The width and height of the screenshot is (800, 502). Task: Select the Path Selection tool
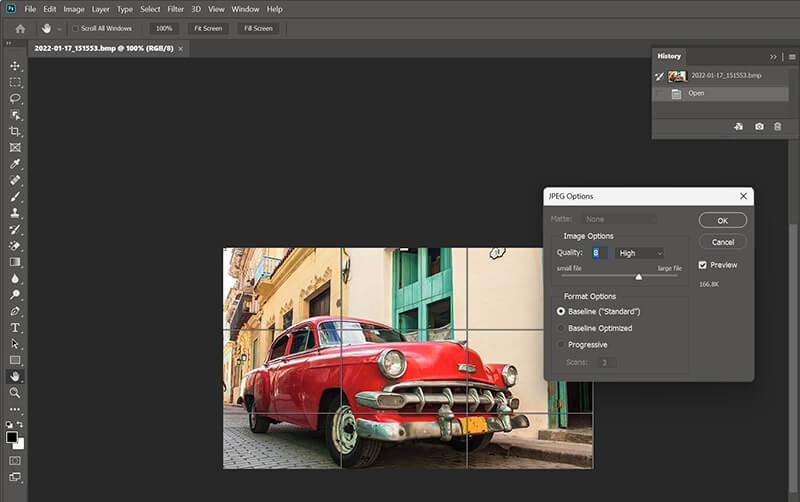pos(15,343)
